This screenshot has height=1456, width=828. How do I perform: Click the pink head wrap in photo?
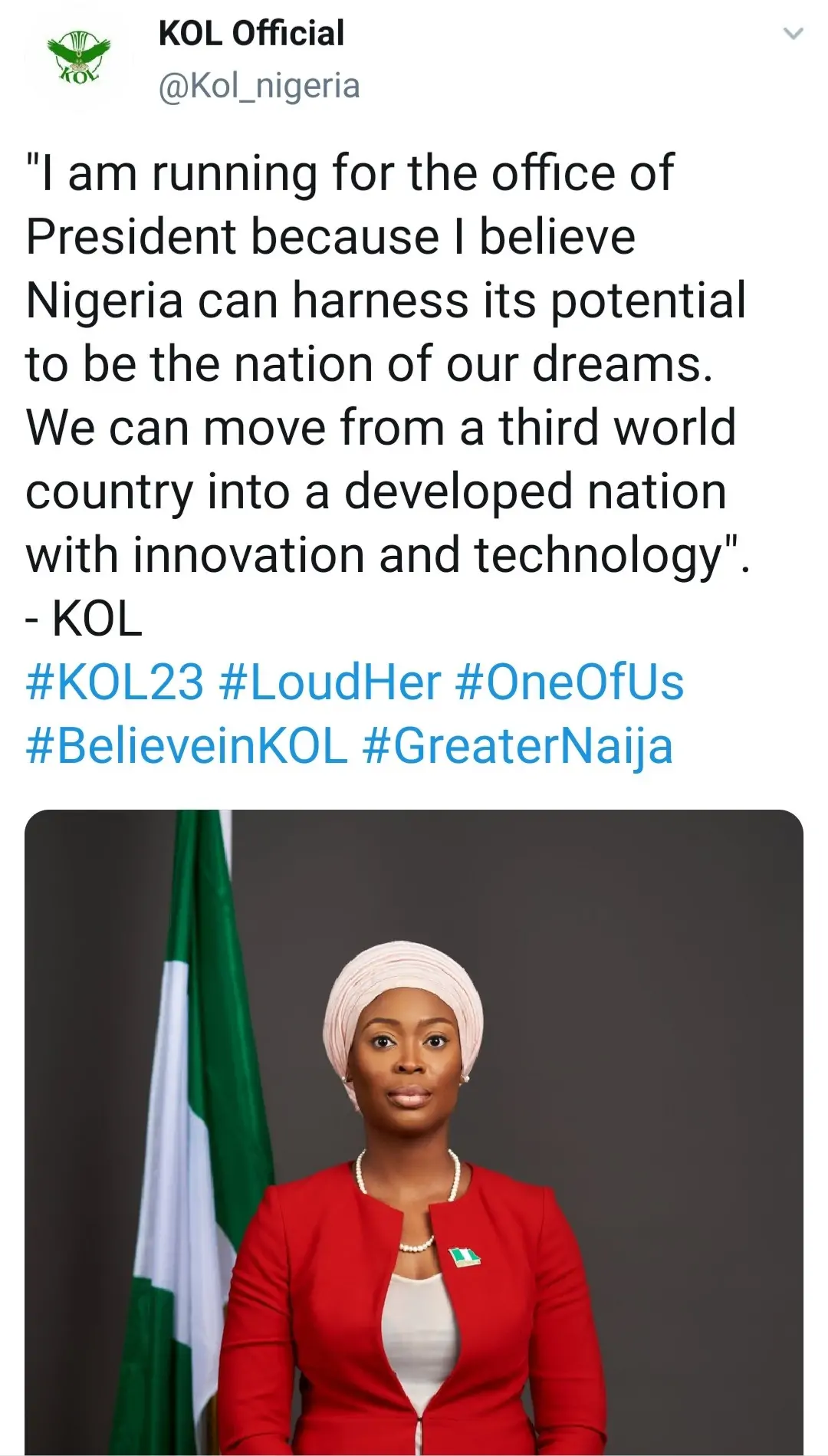(x=405, y=989)
